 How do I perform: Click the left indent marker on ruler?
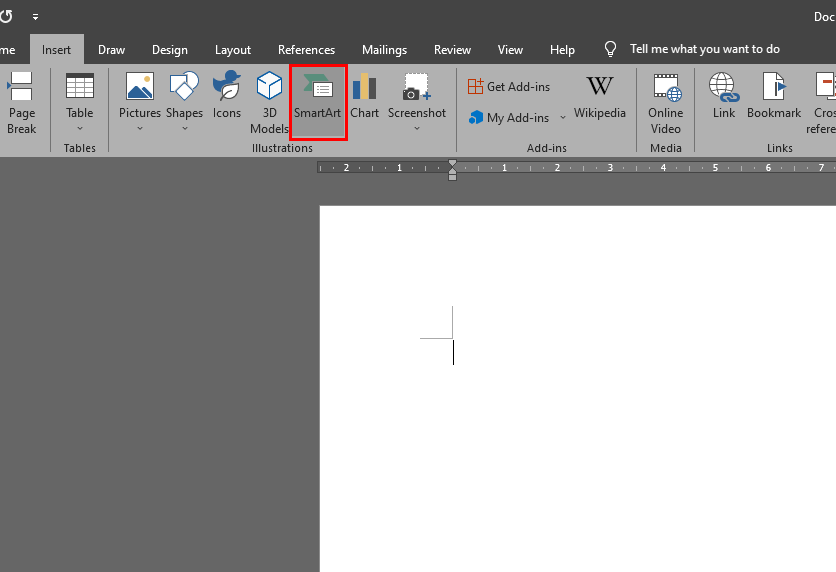coord(452,176)
